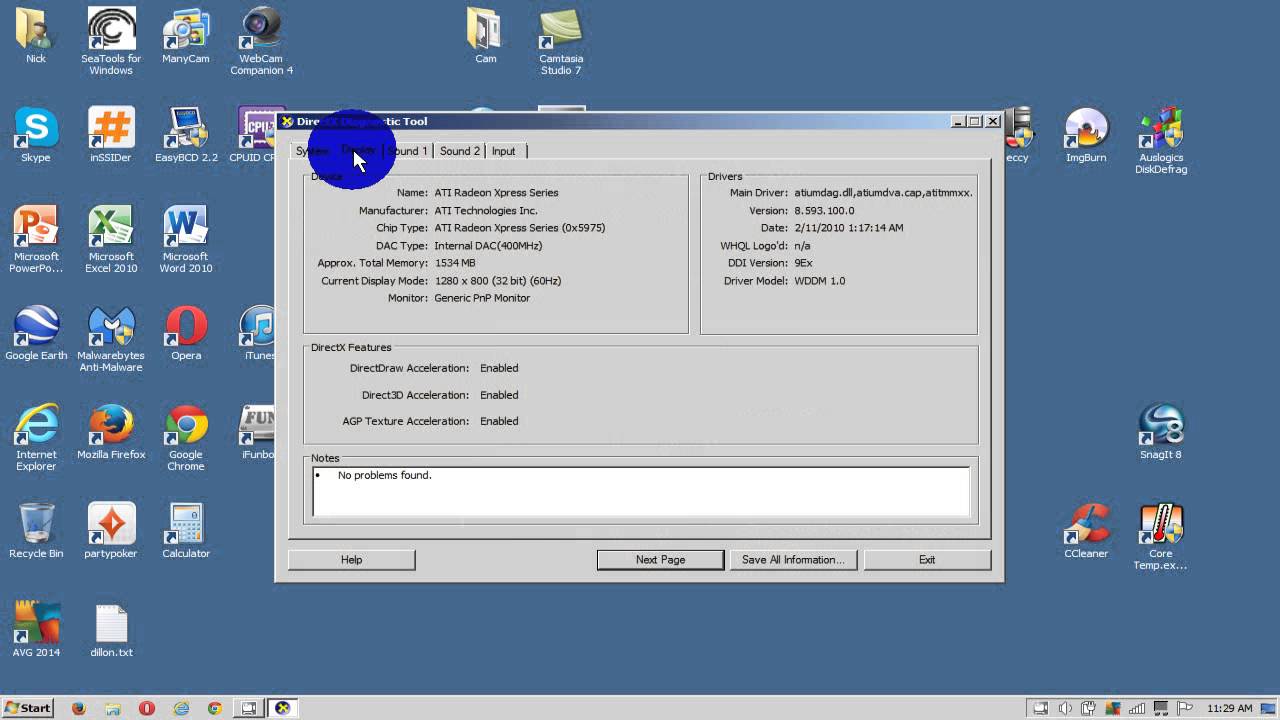The width and height of the screenshot is (1280, 720).
Task: Click the 1280 x 800 display mode value
Action: [497, 281]
